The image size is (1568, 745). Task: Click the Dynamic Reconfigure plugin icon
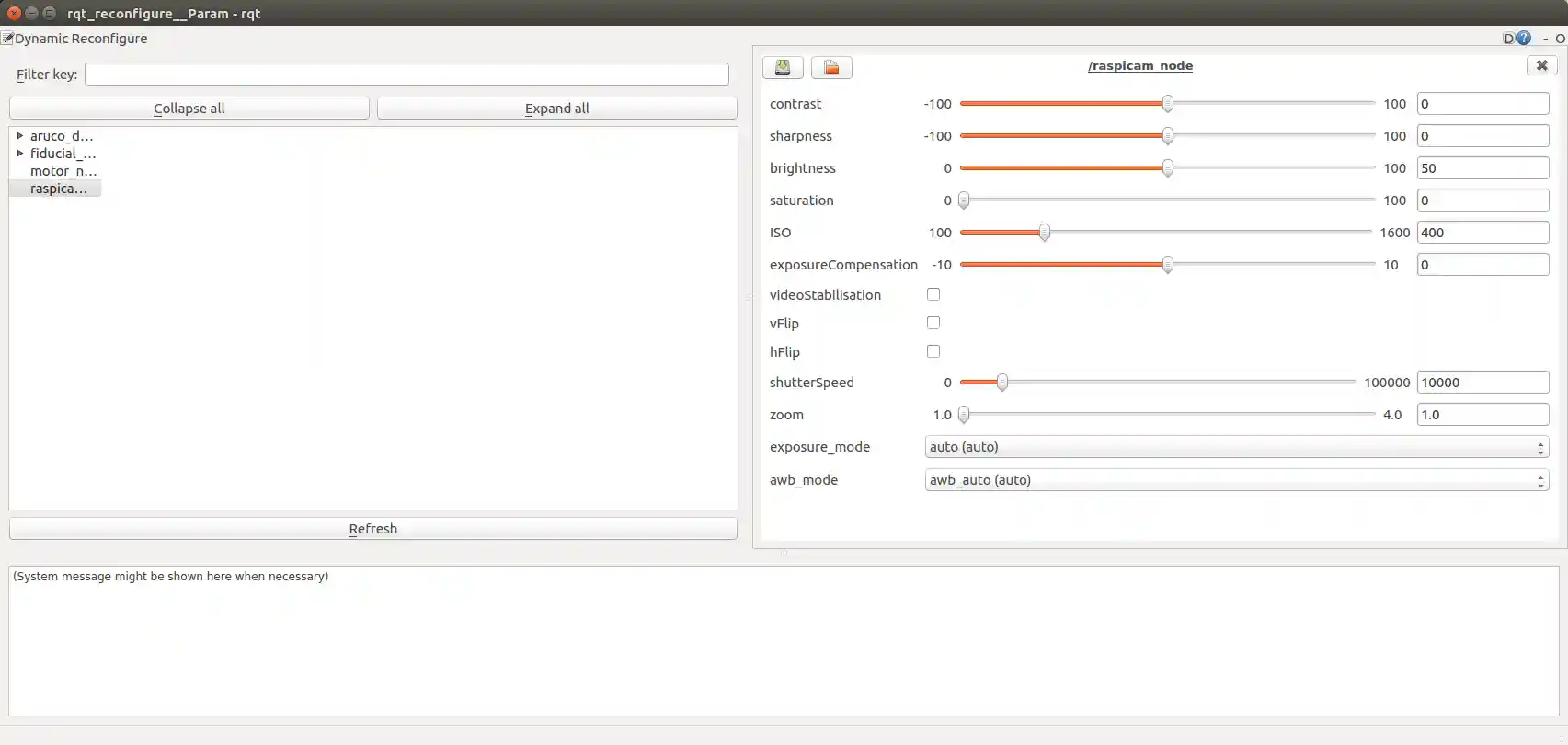7,38
